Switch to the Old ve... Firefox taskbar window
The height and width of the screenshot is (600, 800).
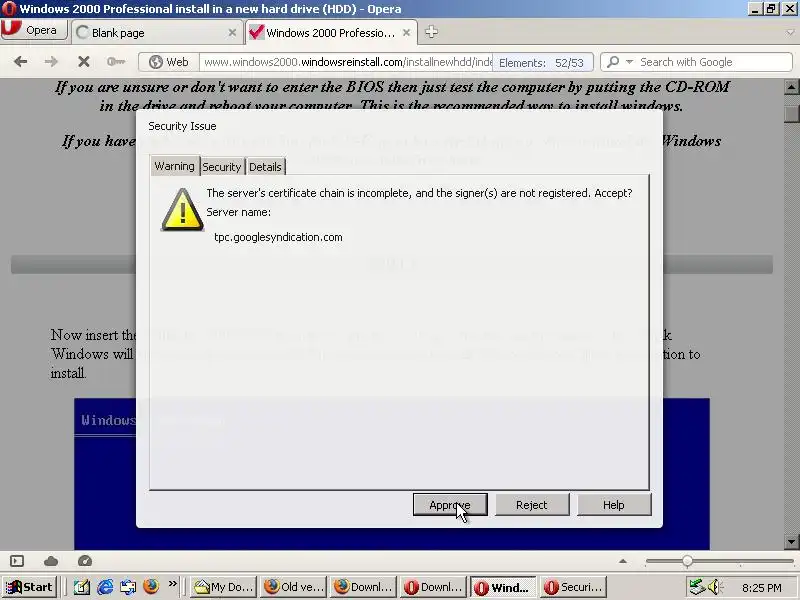293,587
